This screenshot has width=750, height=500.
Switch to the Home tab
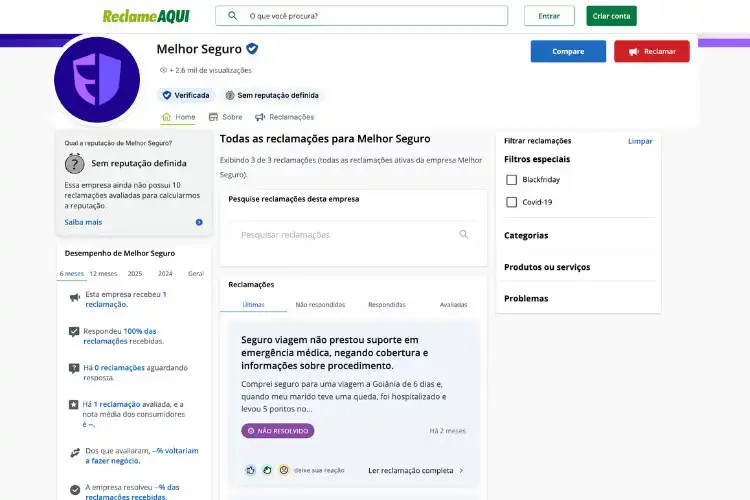[x=178, y=117]
